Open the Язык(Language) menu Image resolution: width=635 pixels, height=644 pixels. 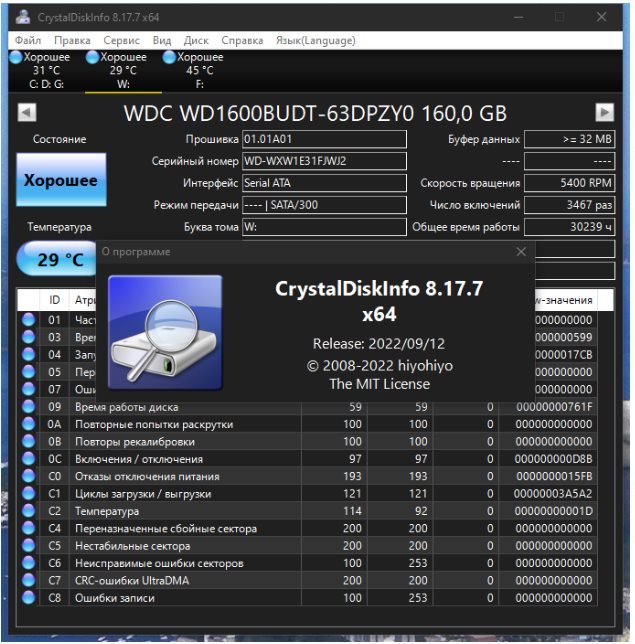coord(315,40)
